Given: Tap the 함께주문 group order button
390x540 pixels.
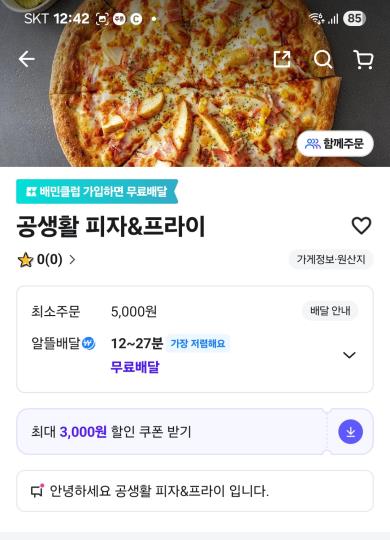Looking at the screenshot, I should [335, 144].
